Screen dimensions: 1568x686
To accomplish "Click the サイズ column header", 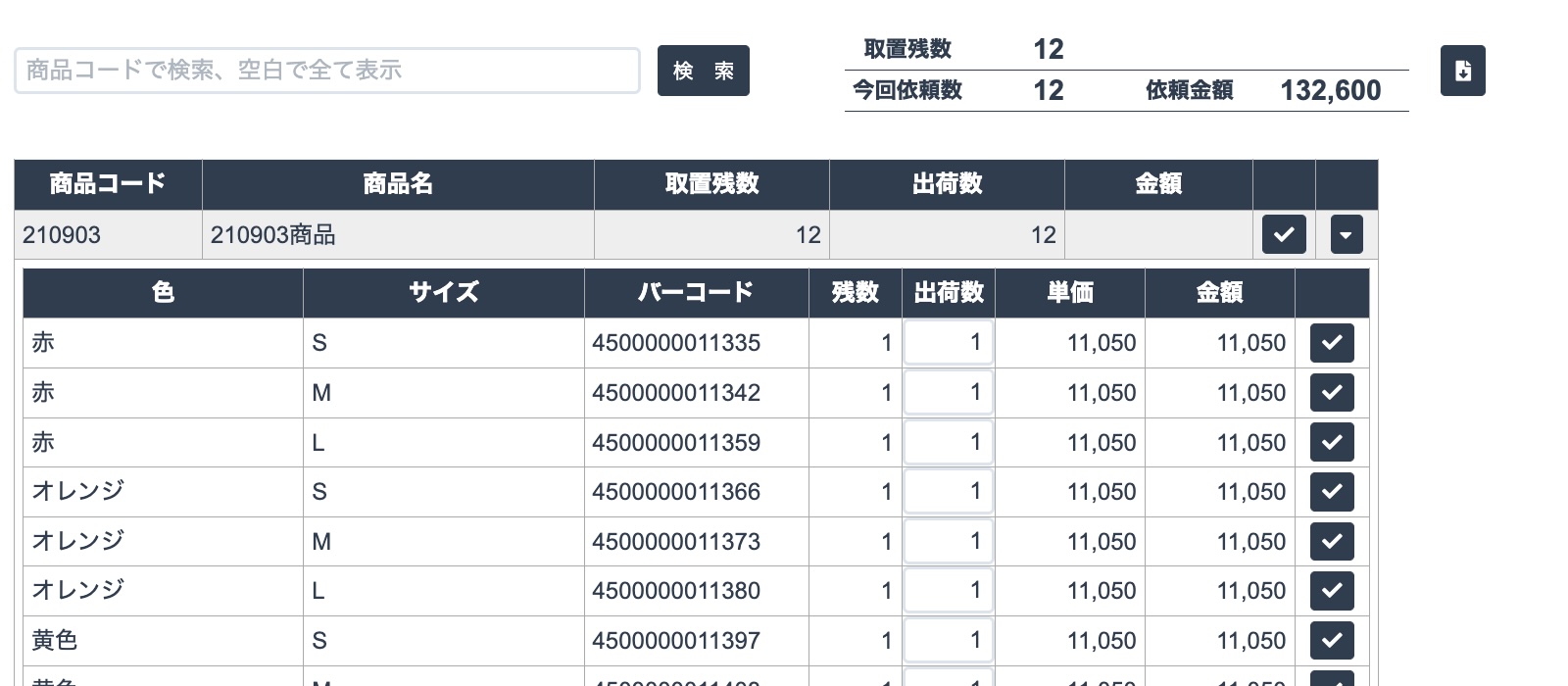I will [x=443, y=292].
